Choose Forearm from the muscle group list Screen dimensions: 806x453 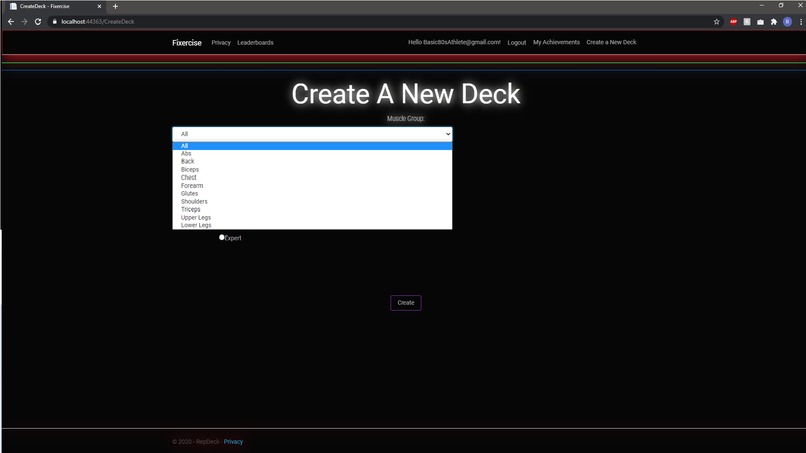tap(312, 185)
